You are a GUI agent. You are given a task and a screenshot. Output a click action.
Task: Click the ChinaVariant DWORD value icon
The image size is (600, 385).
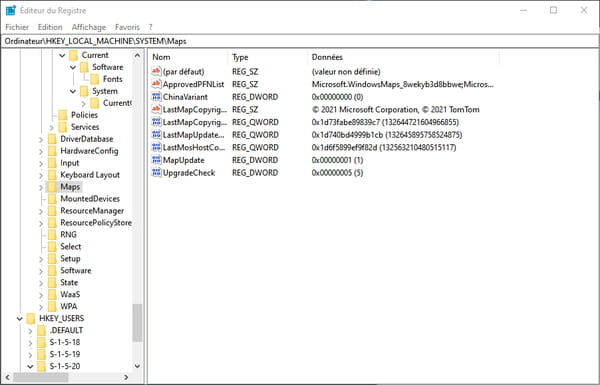coord(156,96)
